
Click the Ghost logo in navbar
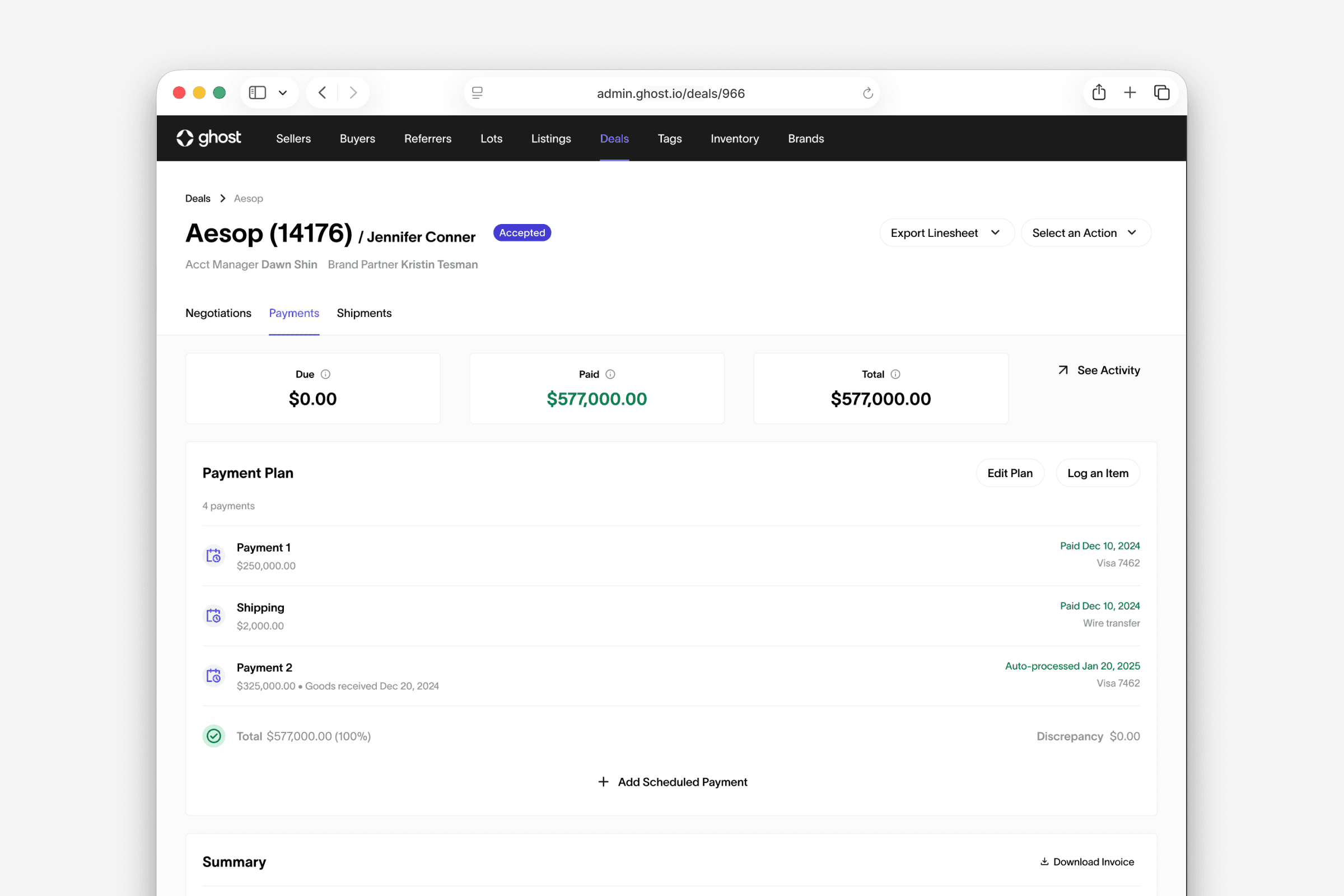(208, 138)
